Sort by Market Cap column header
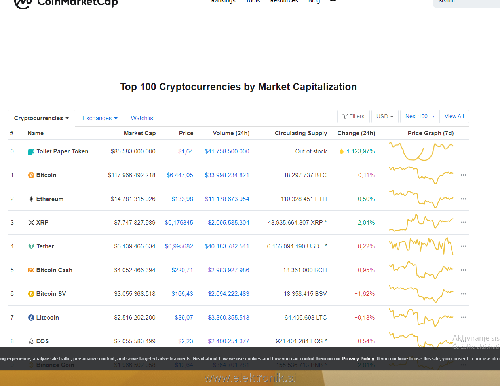 [140, 133]
